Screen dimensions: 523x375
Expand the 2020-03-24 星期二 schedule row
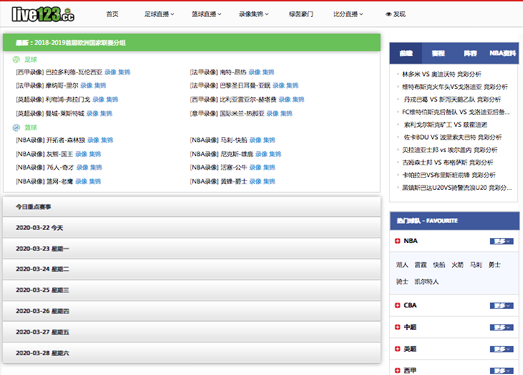pyautogui.click(x=192, y=269)
